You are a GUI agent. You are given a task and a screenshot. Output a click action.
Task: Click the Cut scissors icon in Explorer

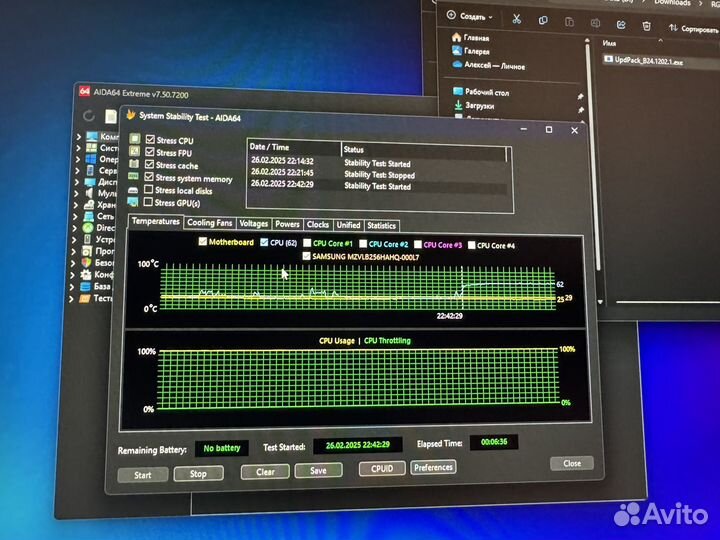516,17
